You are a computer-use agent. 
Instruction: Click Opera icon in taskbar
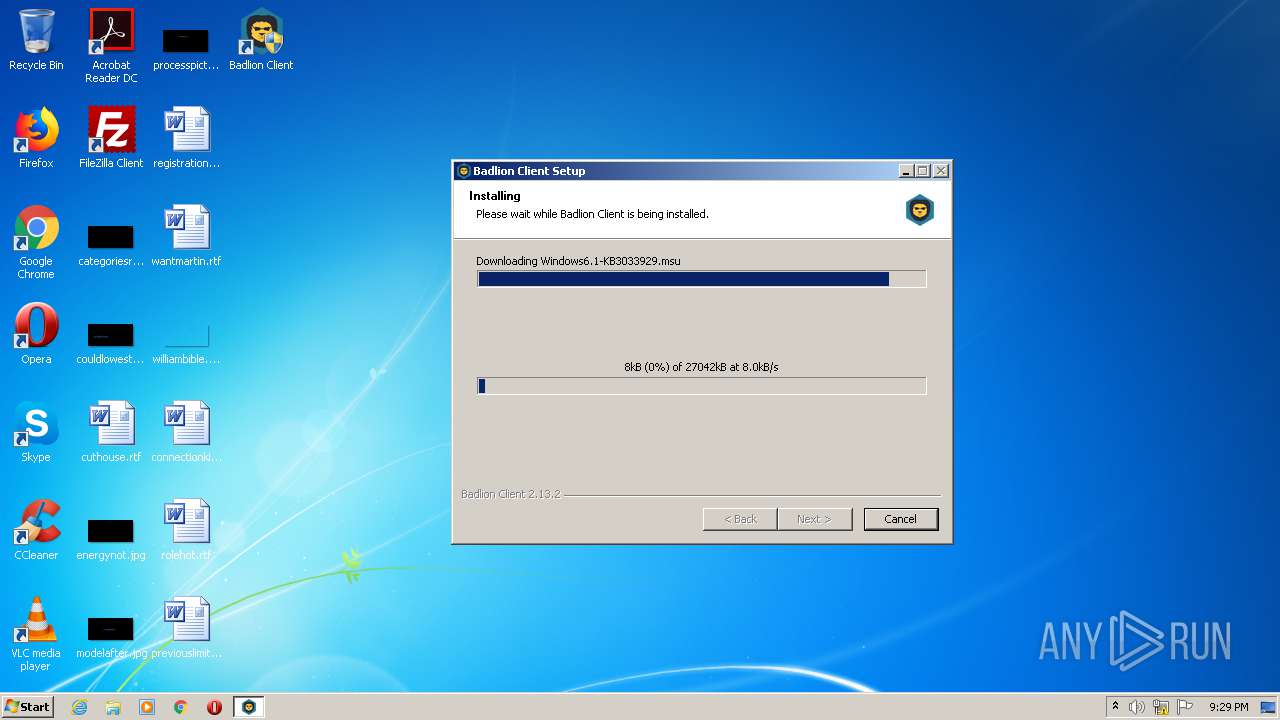[x=214, y=707]
